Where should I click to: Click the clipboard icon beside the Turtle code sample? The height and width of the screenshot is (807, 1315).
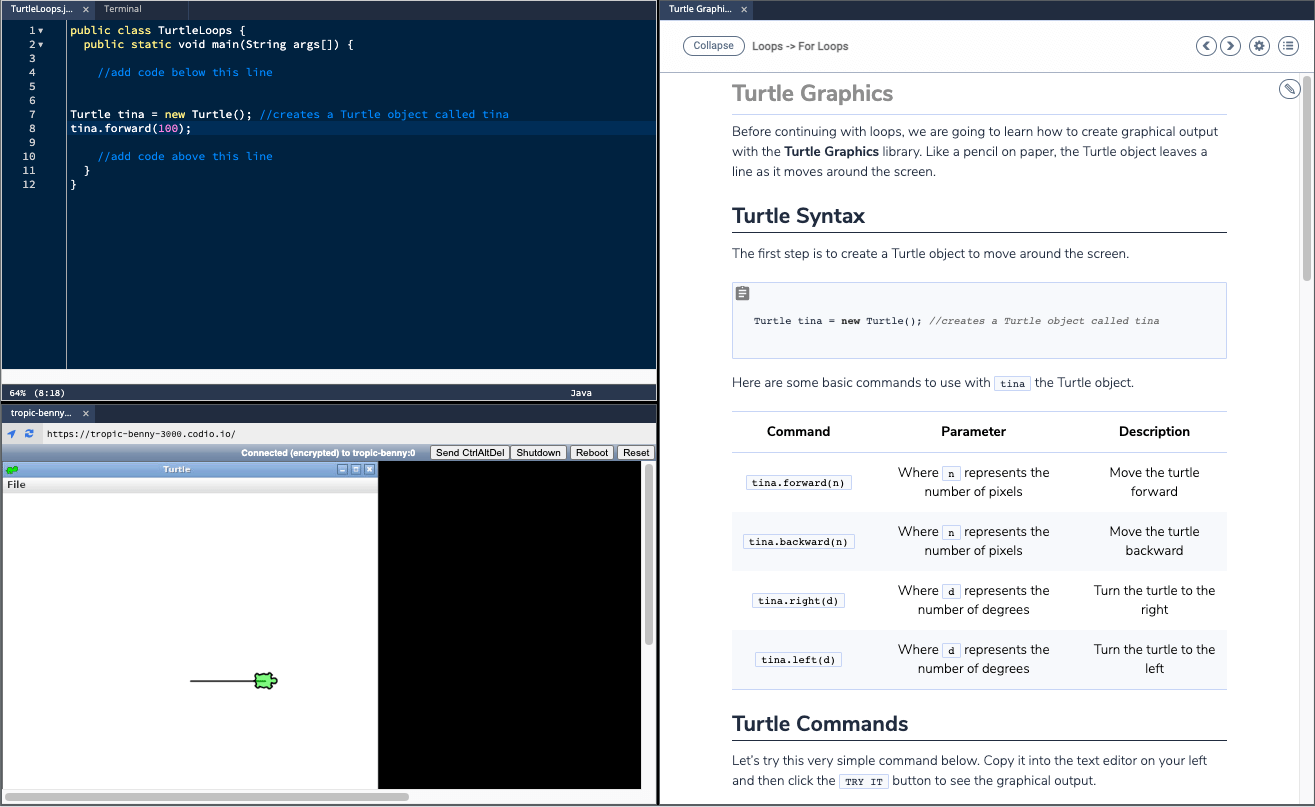pyautogui.click(x=742, y=292)
